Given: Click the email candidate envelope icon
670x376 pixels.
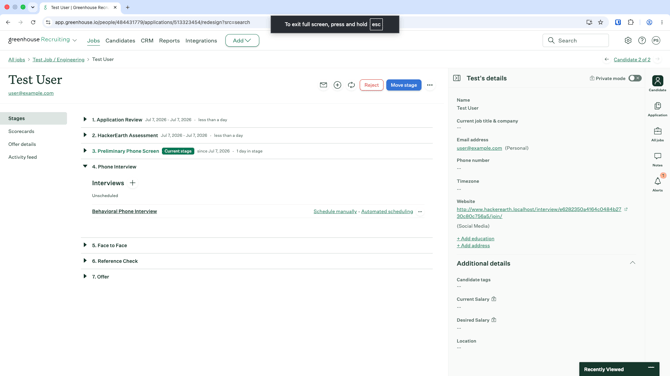Looking at the screenshot, I should [323, 85].
